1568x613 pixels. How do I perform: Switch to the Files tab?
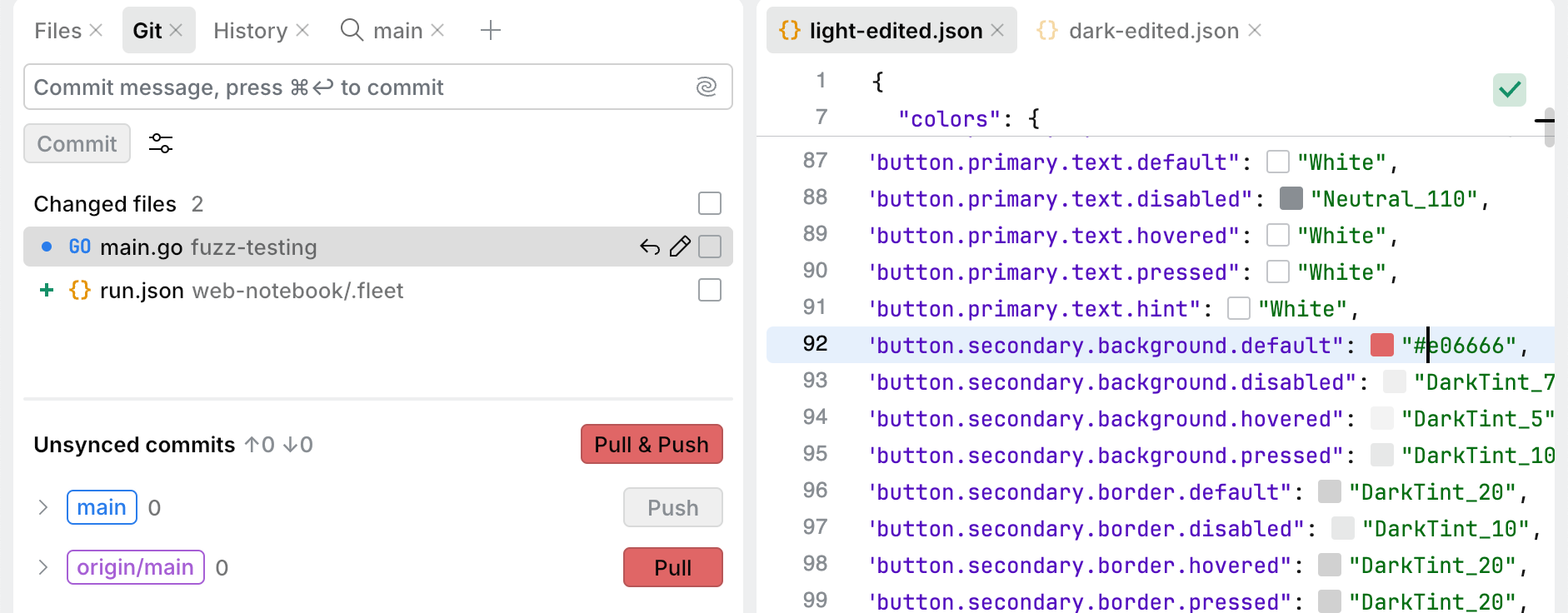point(57,31)
